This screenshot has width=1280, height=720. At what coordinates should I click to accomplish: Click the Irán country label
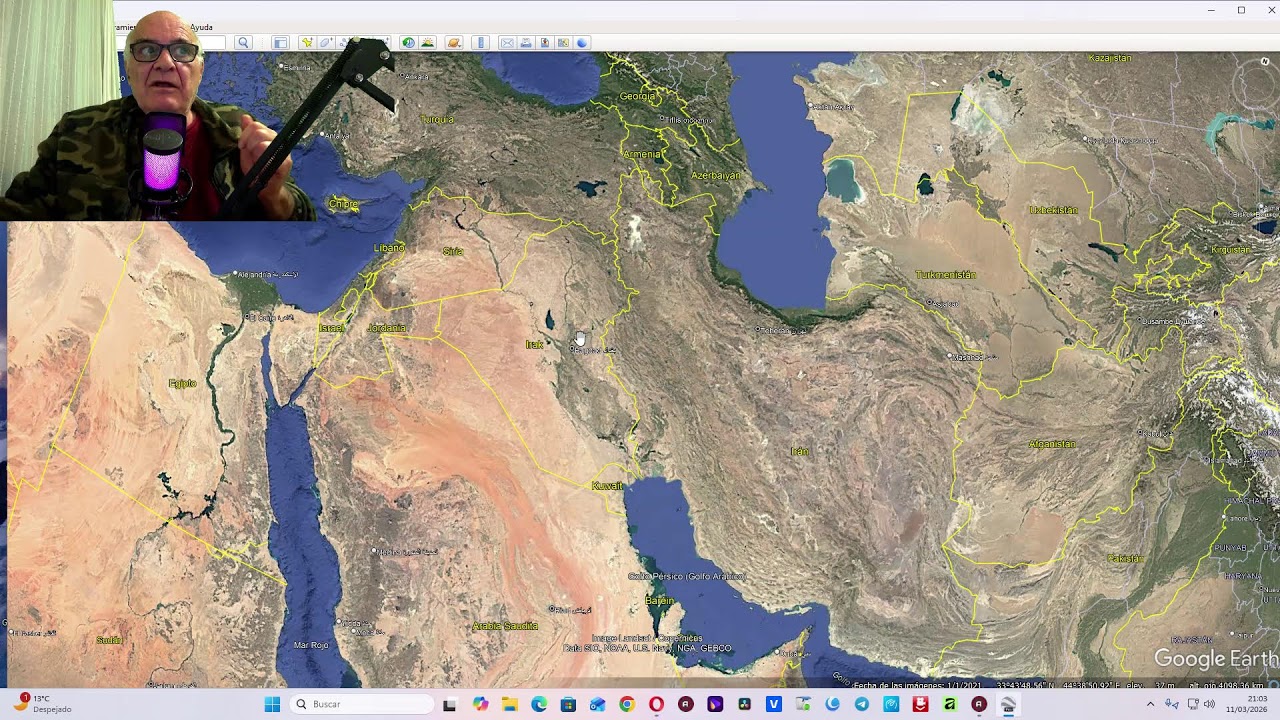[800, 452]
